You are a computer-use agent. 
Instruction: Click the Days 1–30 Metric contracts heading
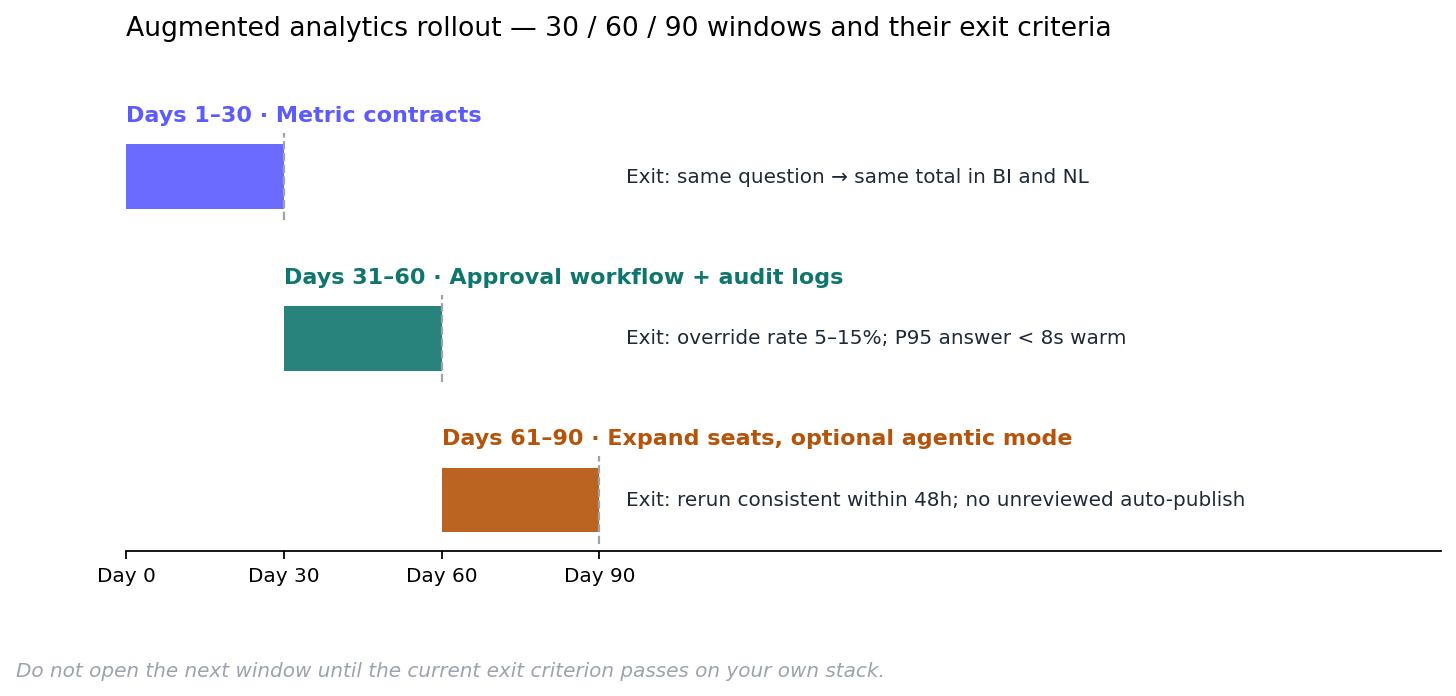point(304,116)
